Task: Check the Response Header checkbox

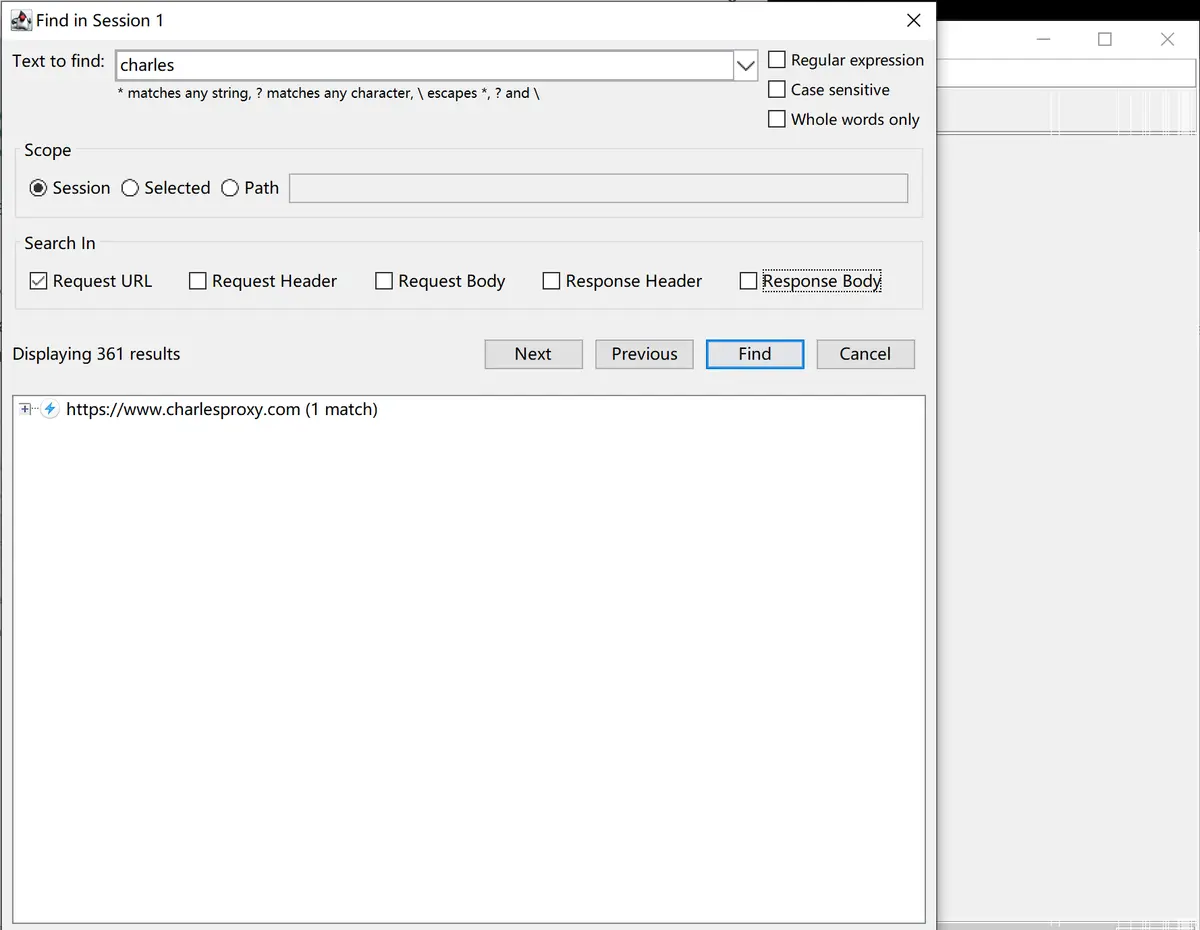Action: pos(551,281)
